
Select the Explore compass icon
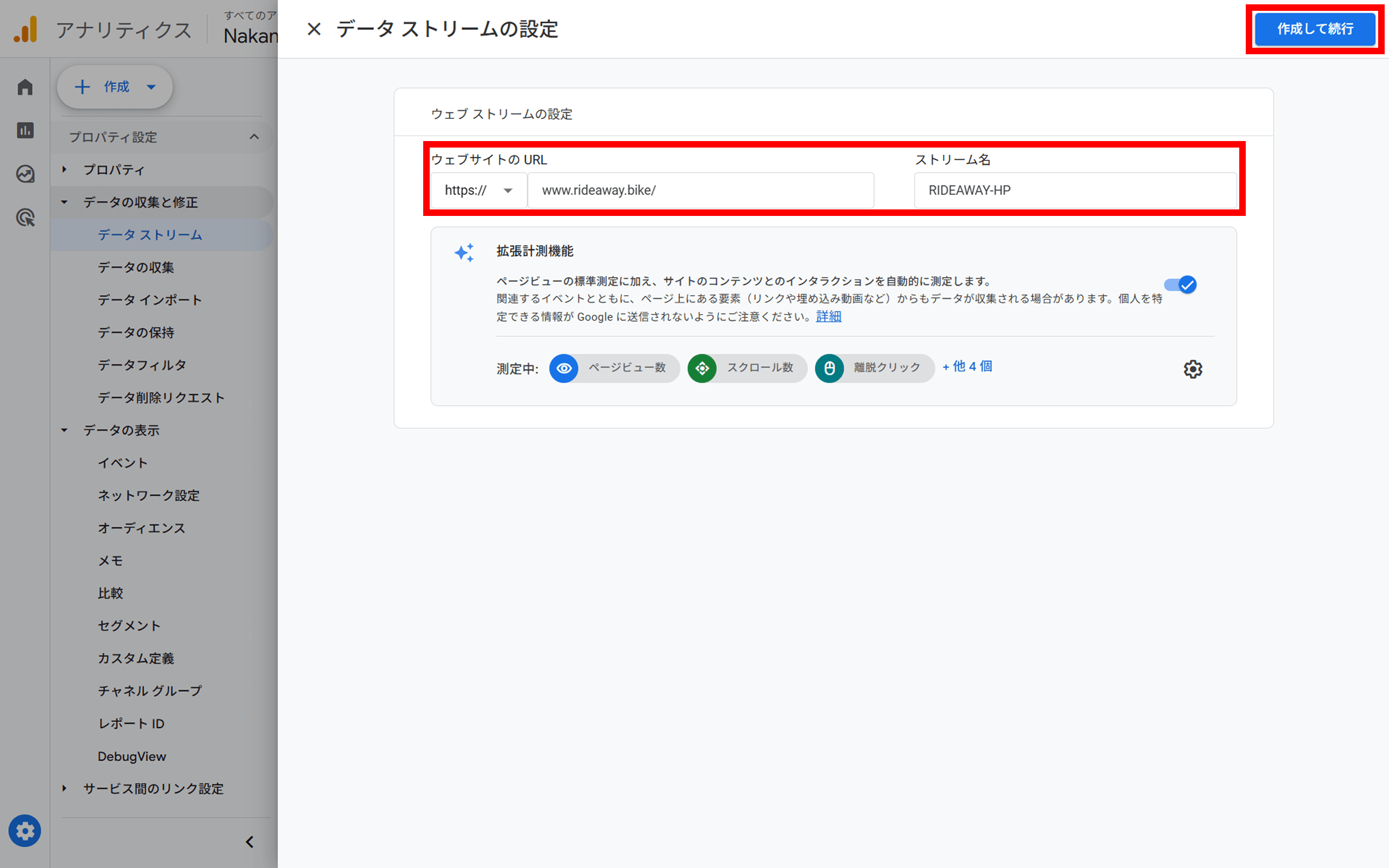24,174
